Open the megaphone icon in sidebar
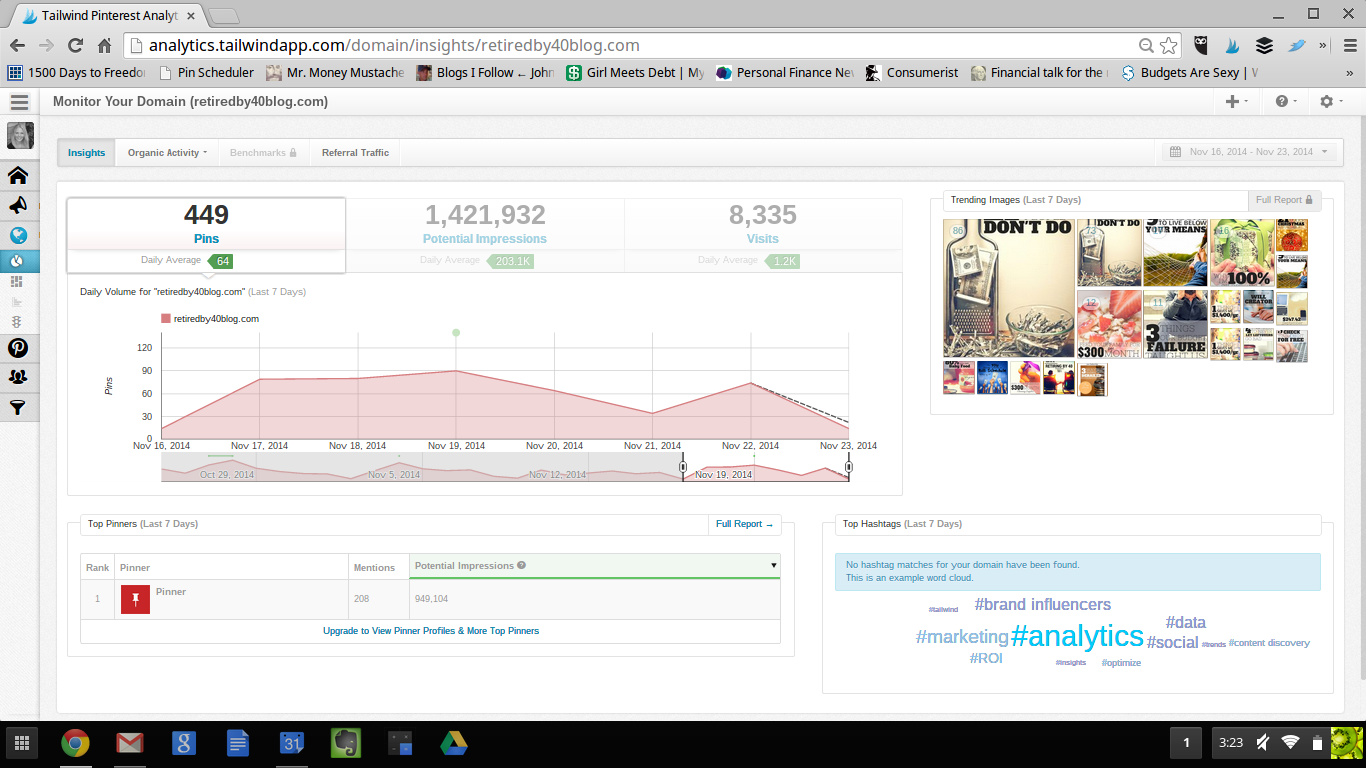1366x768 pixels. (18, 205)
